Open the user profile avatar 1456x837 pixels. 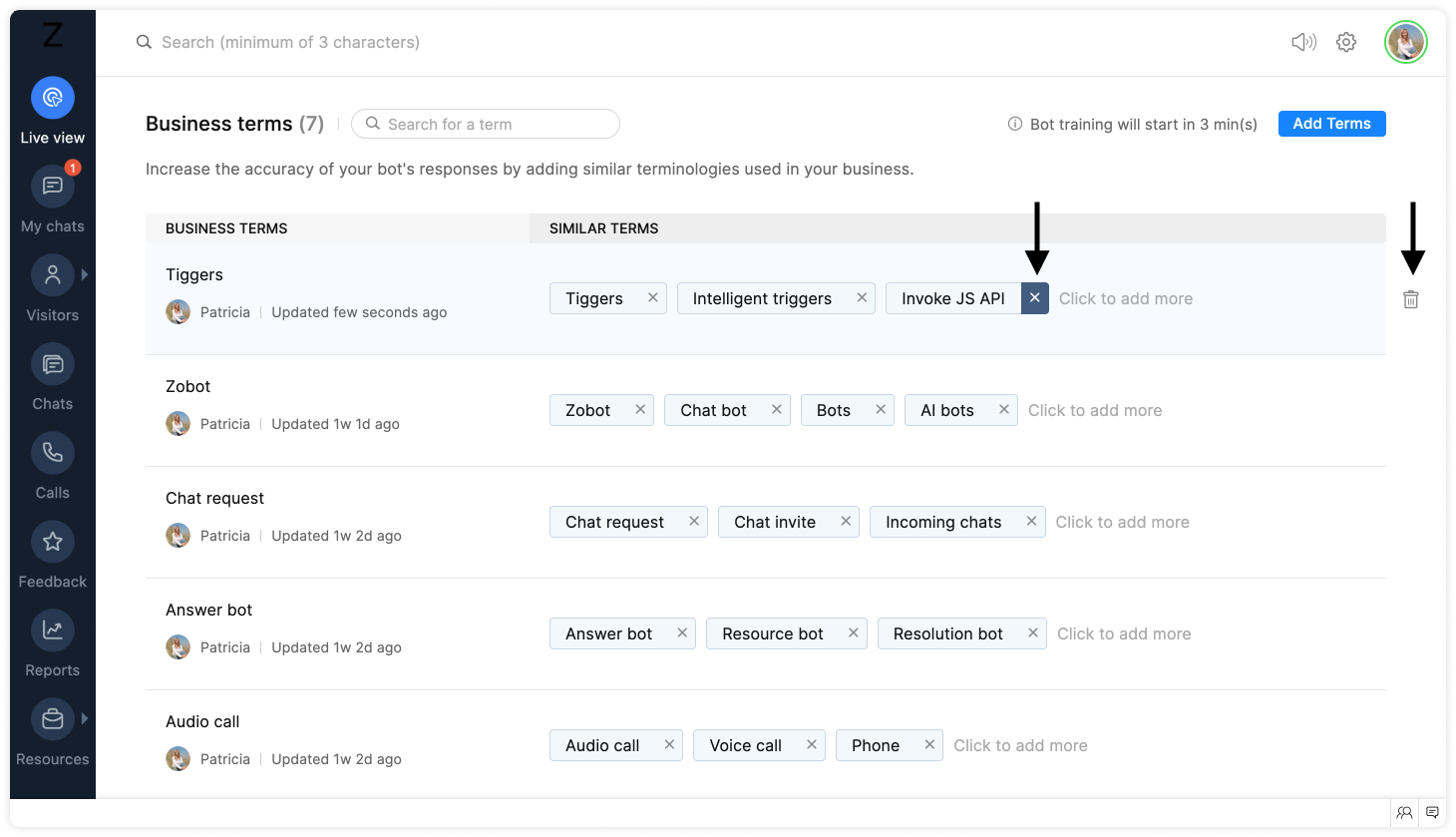point(1406,42)
